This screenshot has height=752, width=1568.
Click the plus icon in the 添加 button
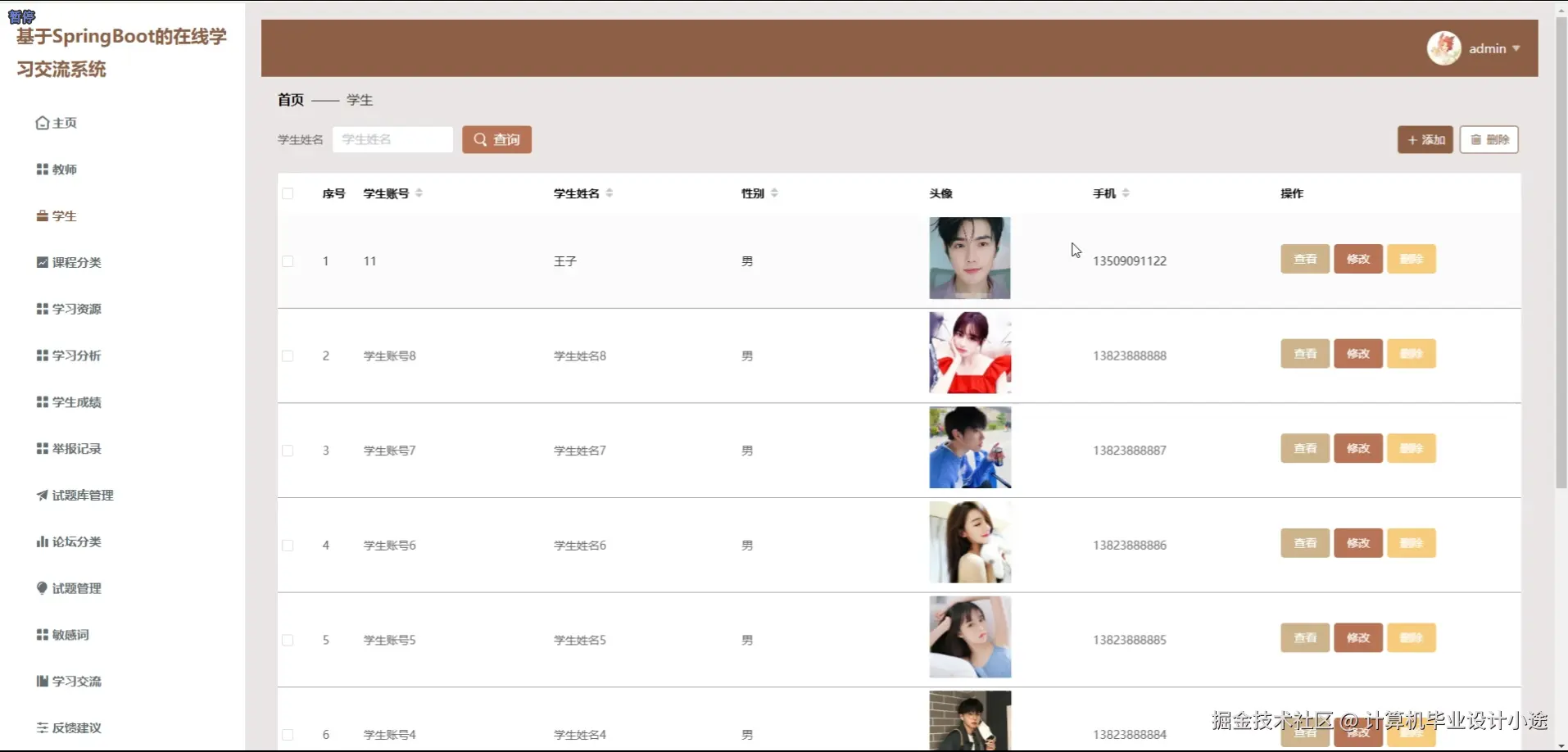[1412, 140]
